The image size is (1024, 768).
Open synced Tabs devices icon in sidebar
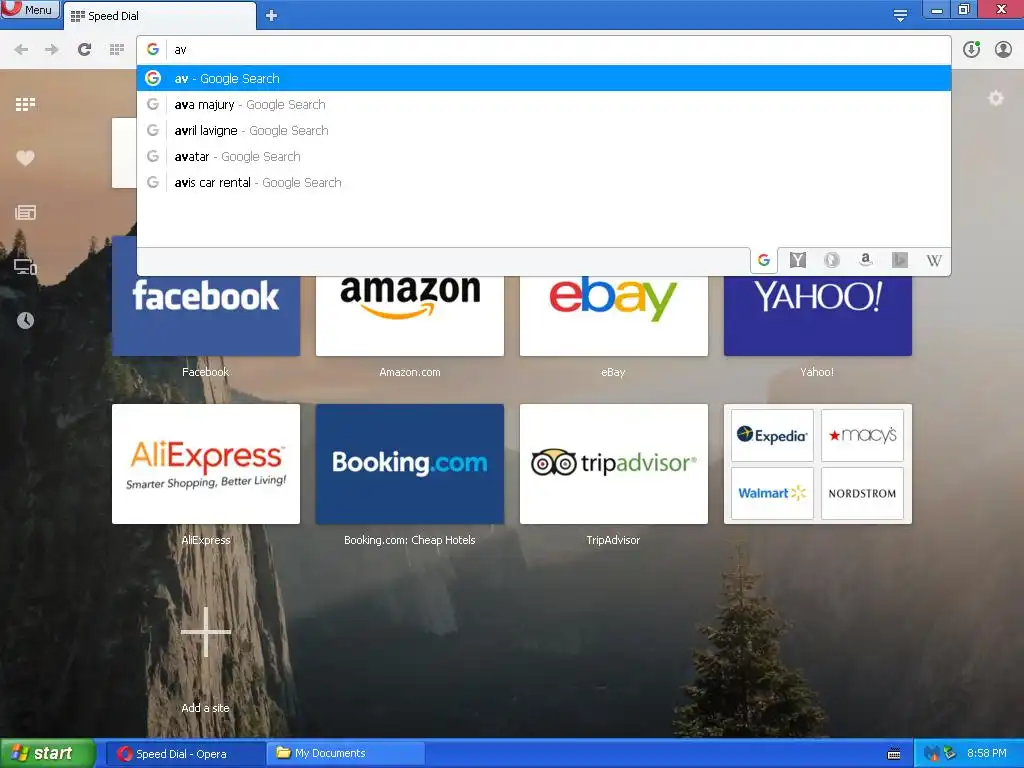point(25,266)
